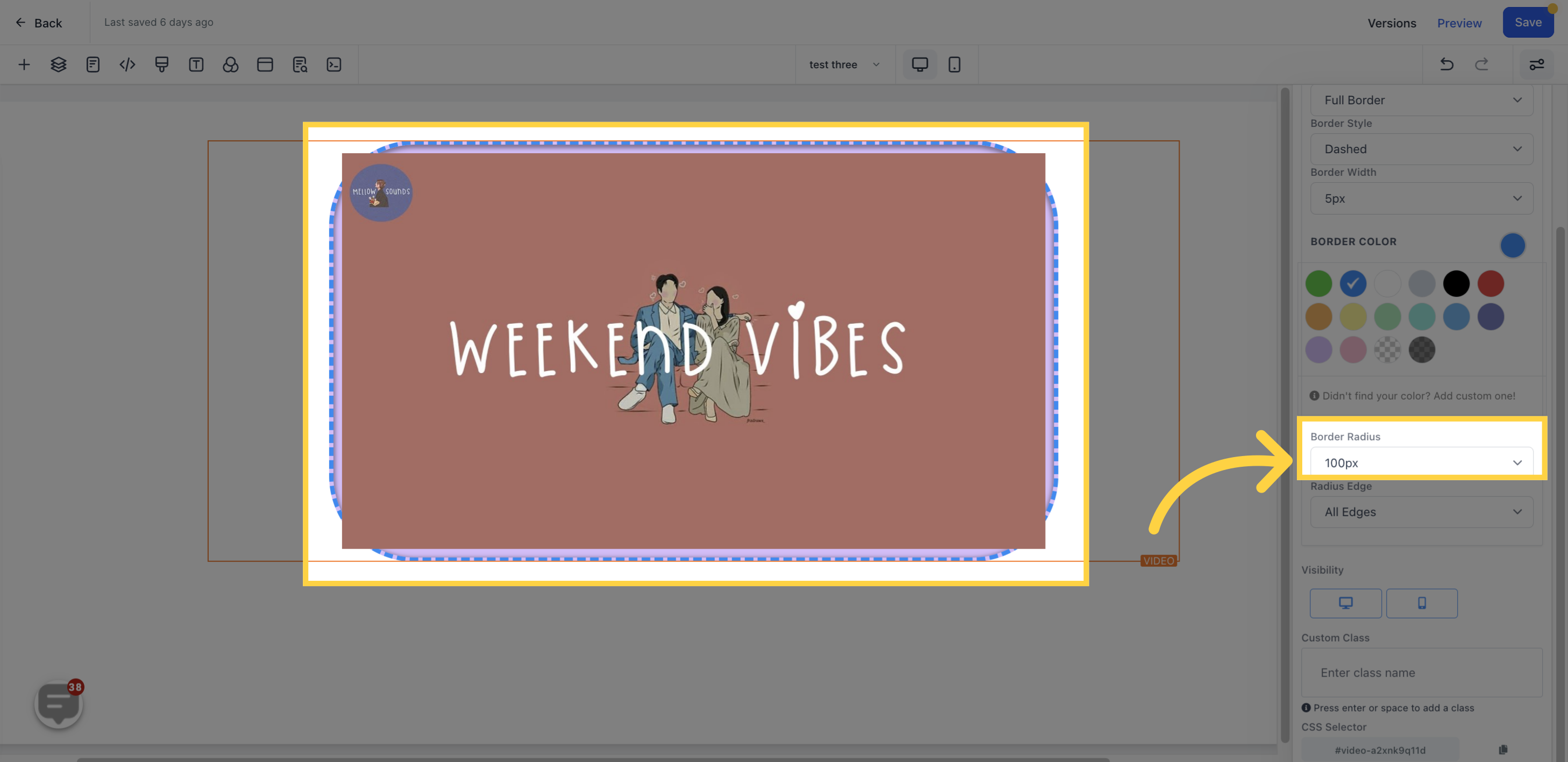1568x762 pixels.
Task: Click the Preview link
Action: coord(1459,23)
